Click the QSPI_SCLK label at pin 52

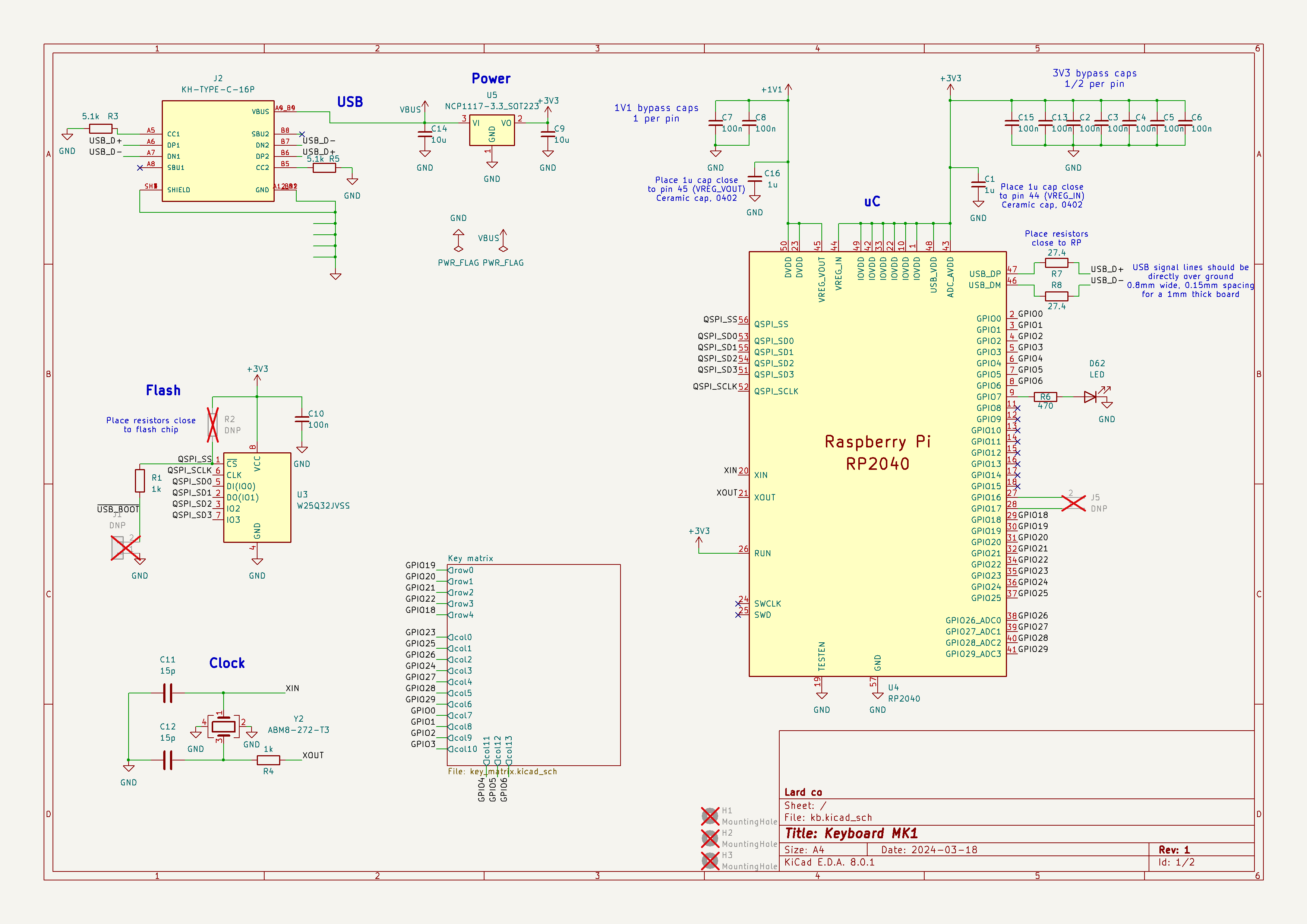point(714,386)
